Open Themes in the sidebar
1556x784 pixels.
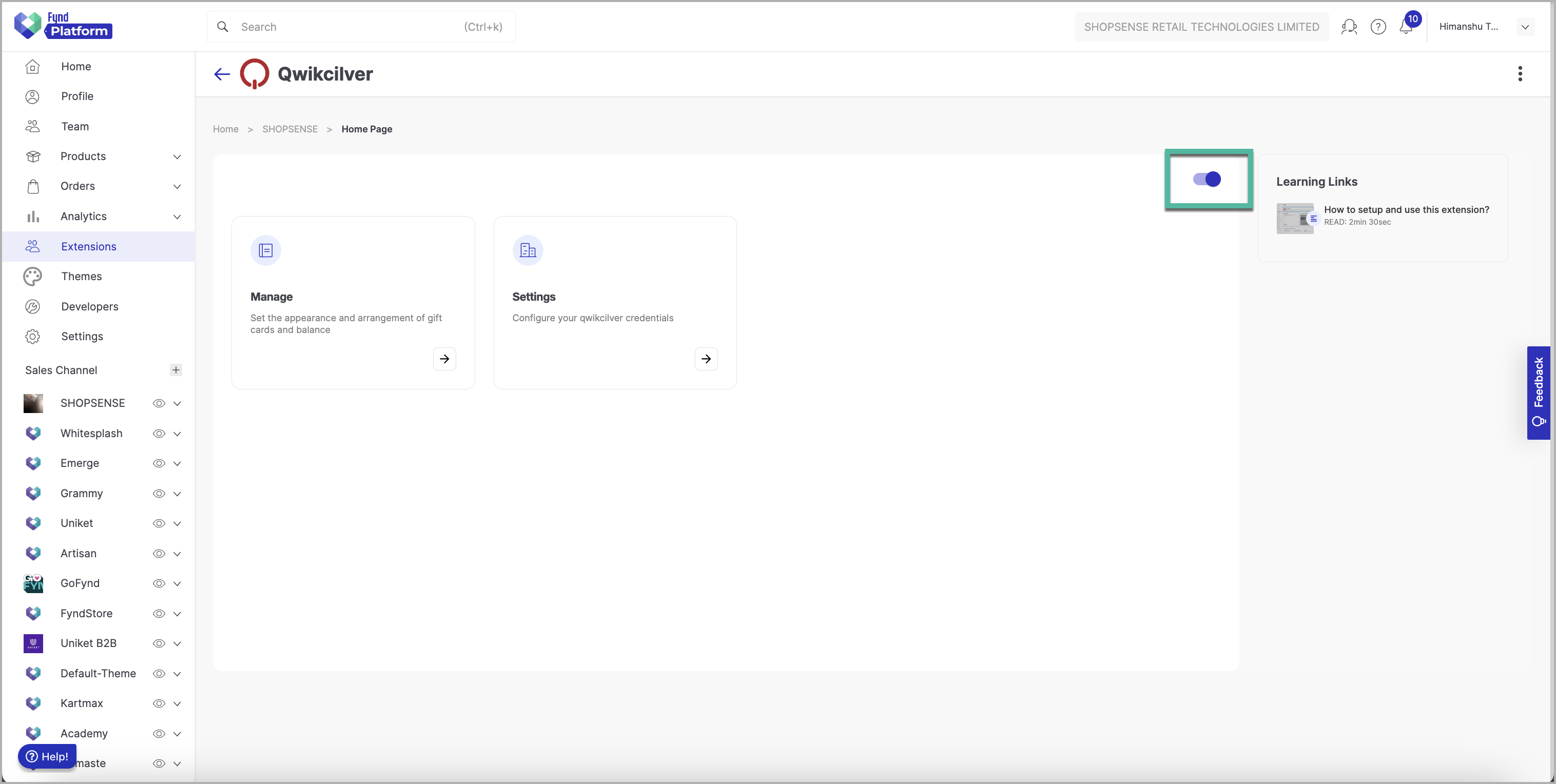point(99,276)
